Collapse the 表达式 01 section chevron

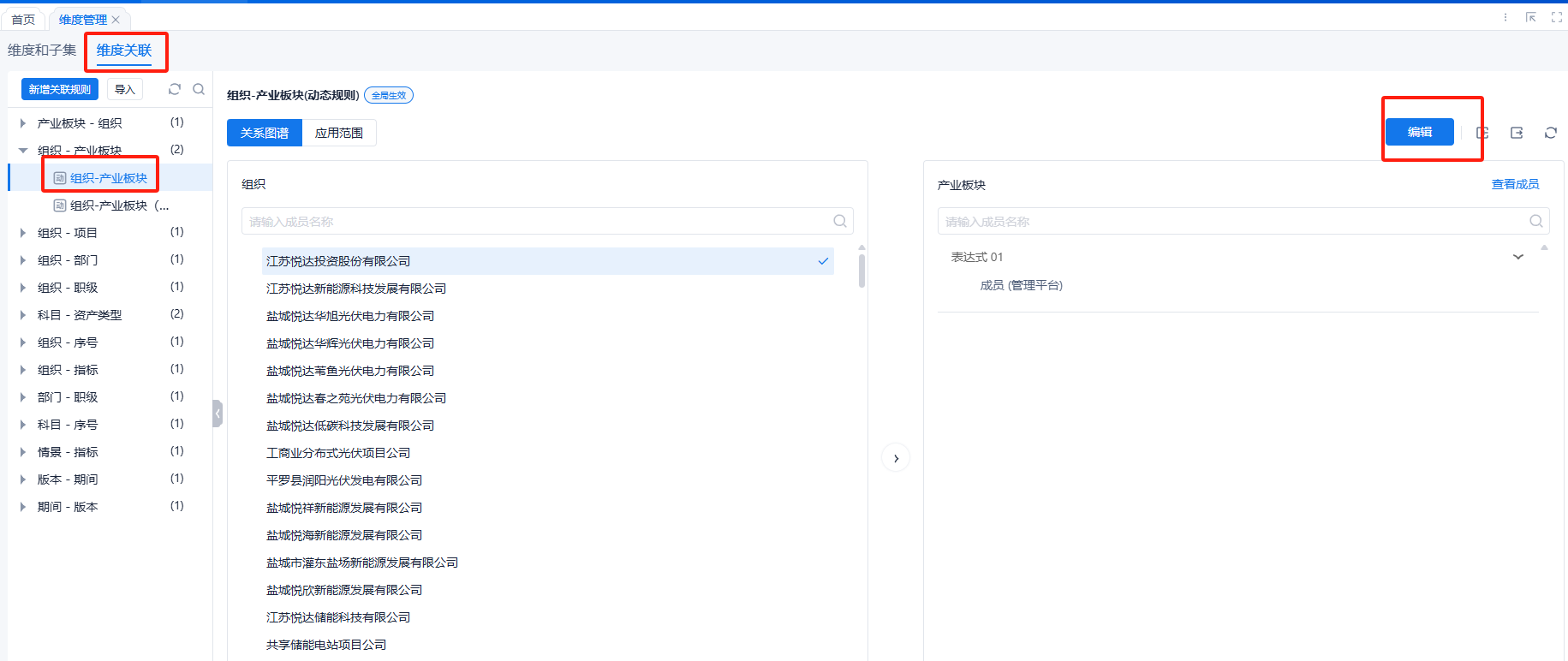pyautogui.click(x=1518, y=257)
